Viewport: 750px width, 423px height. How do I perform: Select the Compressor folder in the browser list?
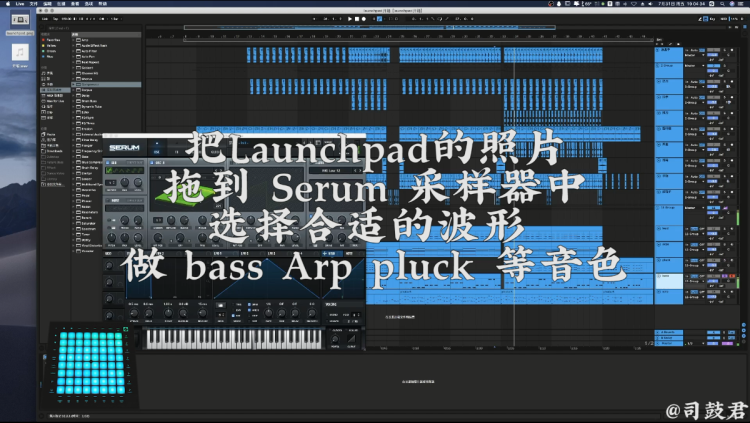[92, 85]
